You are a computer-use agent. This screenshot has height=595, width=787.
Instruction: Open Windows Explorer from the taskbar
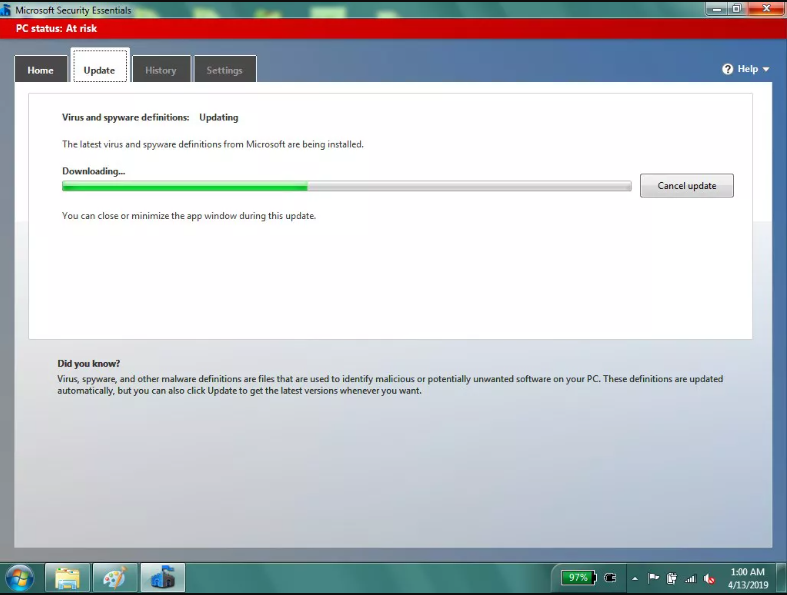(67, 578)
